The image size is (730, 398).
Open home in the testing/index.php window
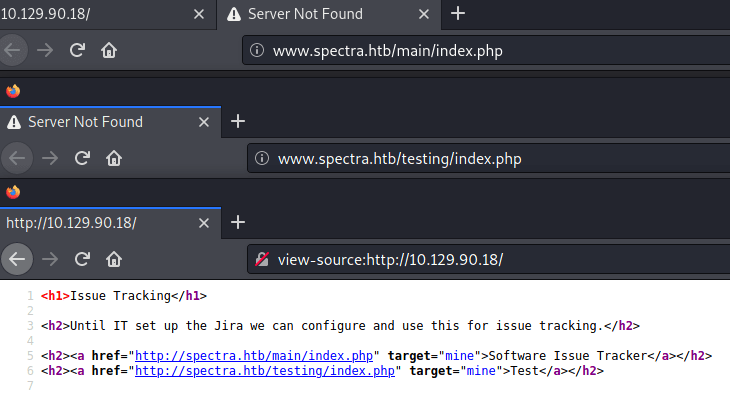coord(114,158)
